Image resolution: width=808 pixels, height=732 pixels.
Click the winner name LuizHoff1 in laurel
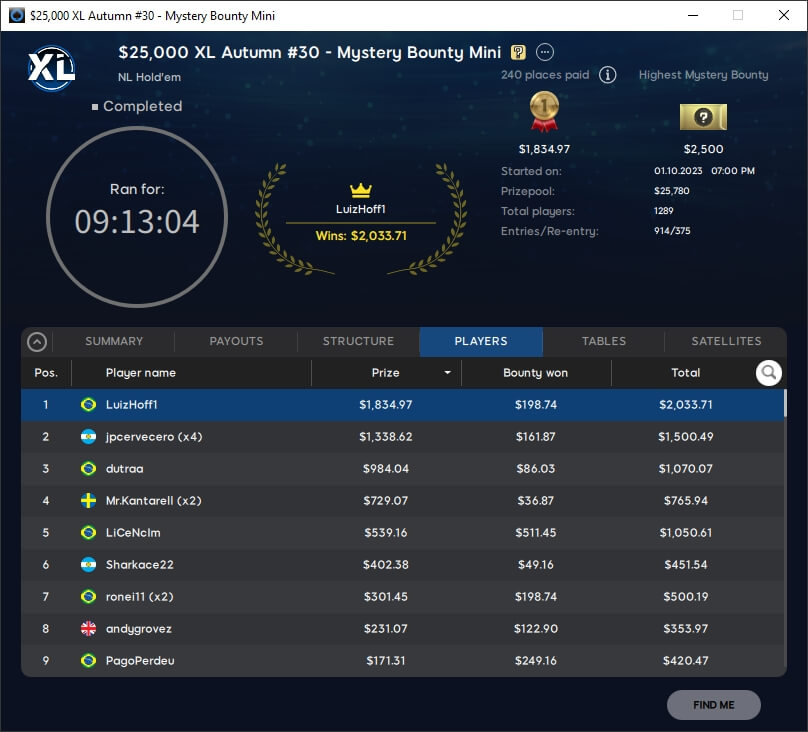tap(361, 209)
